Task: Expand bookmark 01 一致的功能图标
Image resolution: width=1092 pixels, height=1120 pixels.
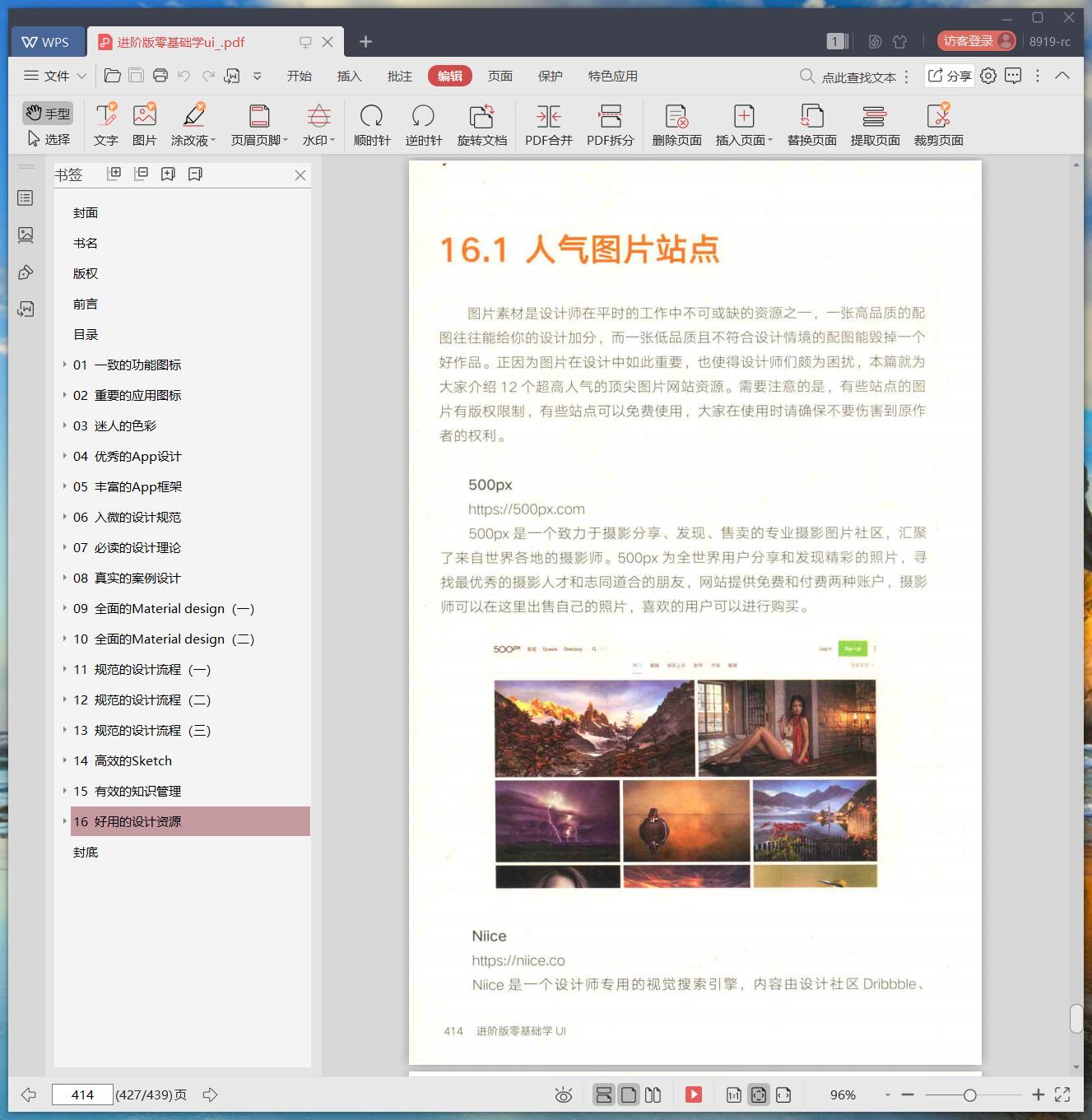Action: pyautogui.click(x=65, y=365)
